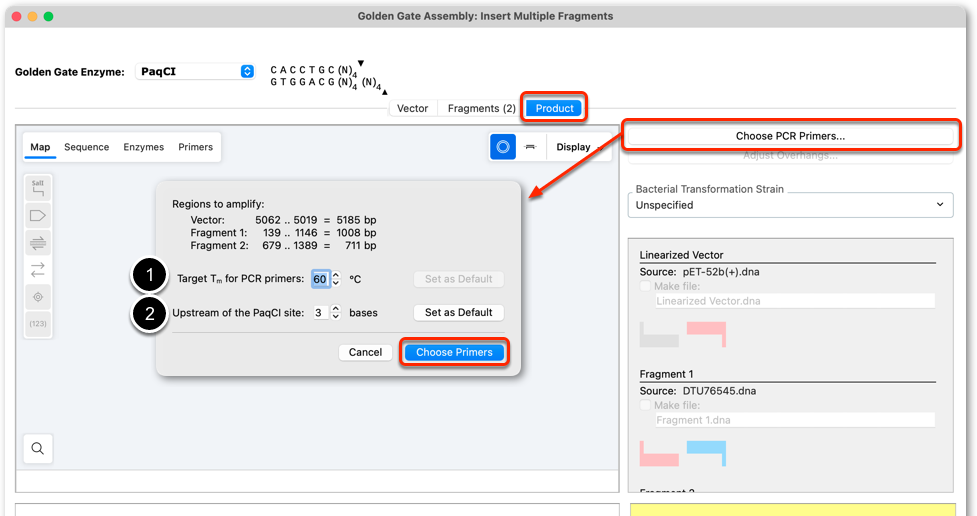
Task: Click Set as Default beside Upstream bases
Action: [x=459, y=312]
